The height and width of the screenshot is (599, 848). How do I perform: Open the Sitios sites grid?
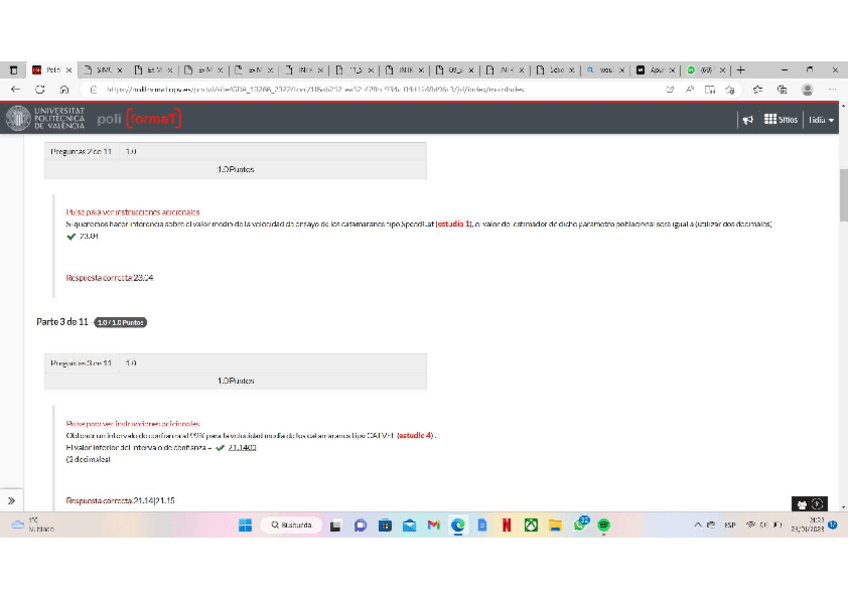click(x=781, y=119)
